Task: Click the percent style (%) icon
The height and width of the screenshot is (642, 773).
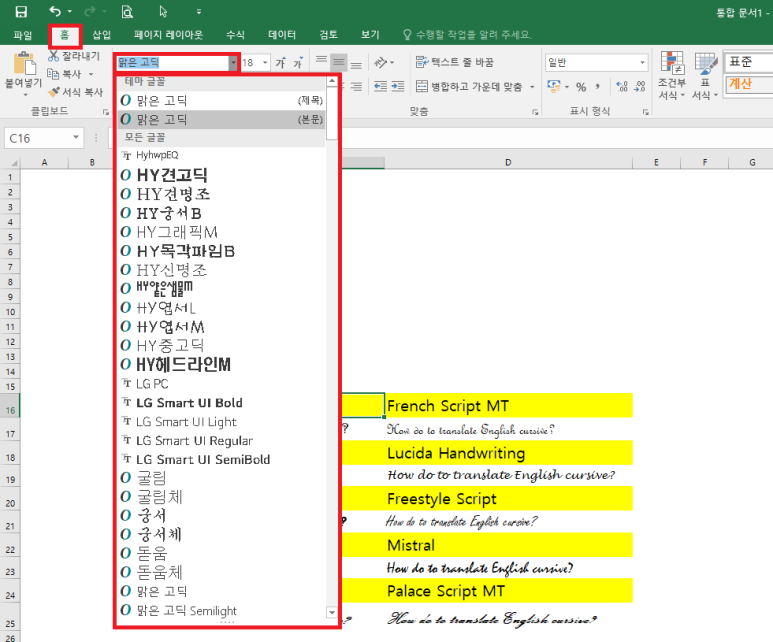Action: (581, 87)
